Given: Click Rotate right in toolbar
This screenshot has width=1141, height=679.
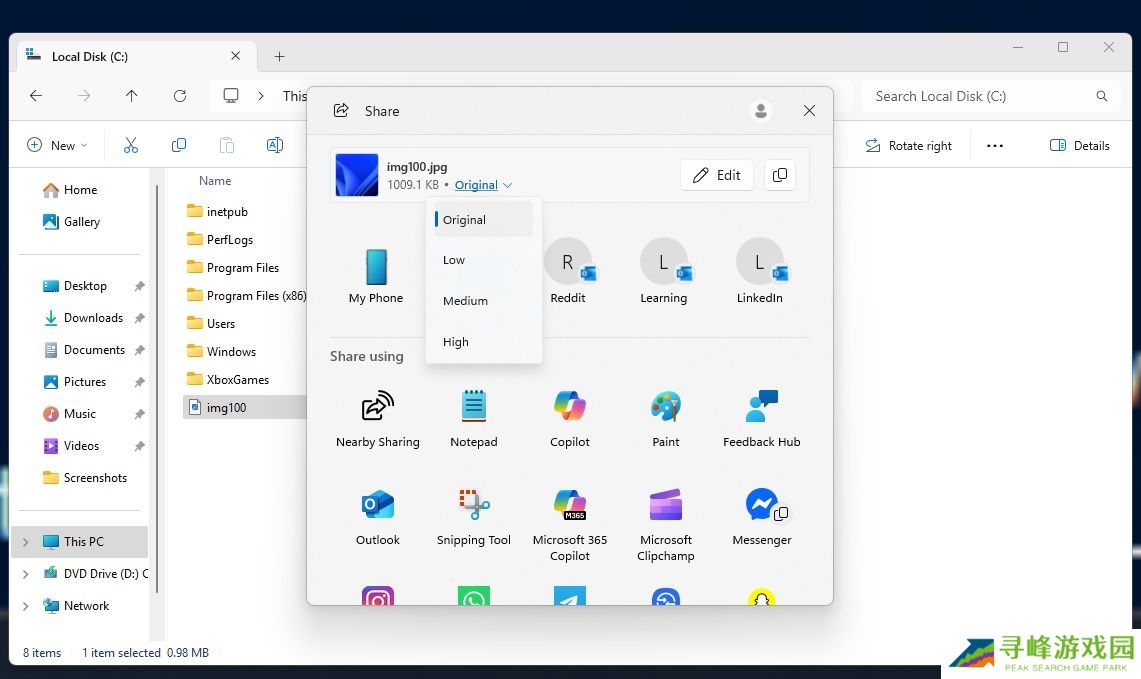Looking at the screenshot, I should pyautogui.click(x=908, y=146).
